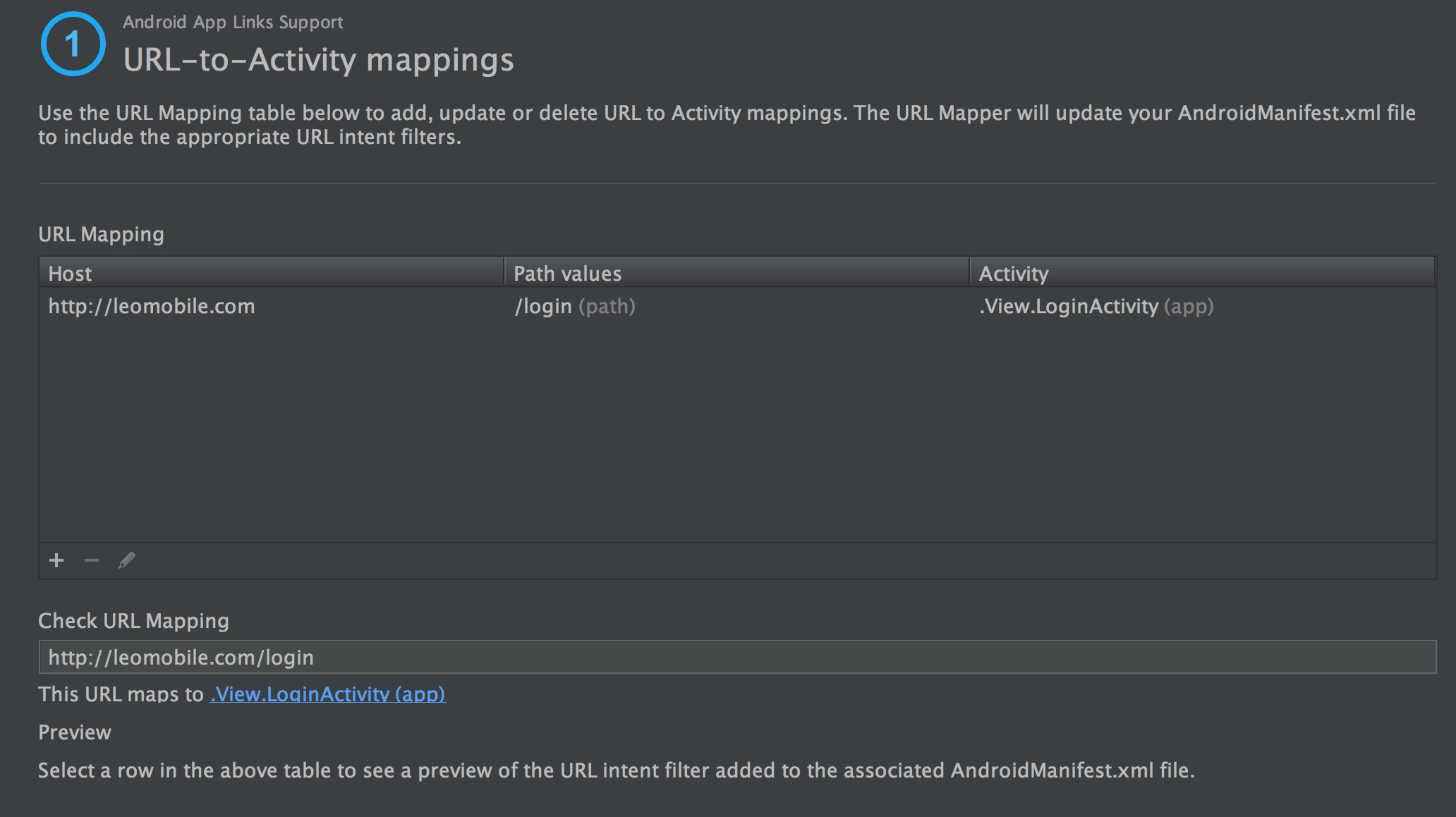1456x817 pixels.
Task: Click empty area of URL Mapping table
Action: 736,437
